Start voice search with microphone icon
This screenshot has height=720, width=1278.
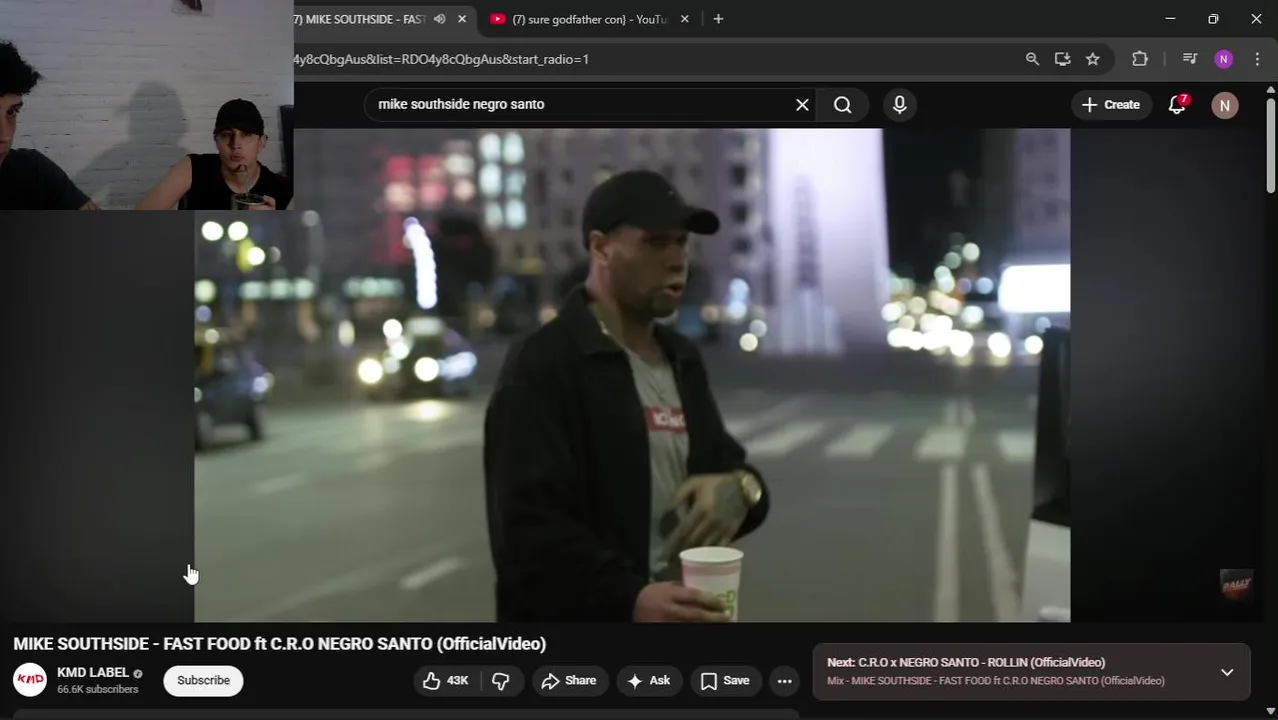click(x=900, y=104)
